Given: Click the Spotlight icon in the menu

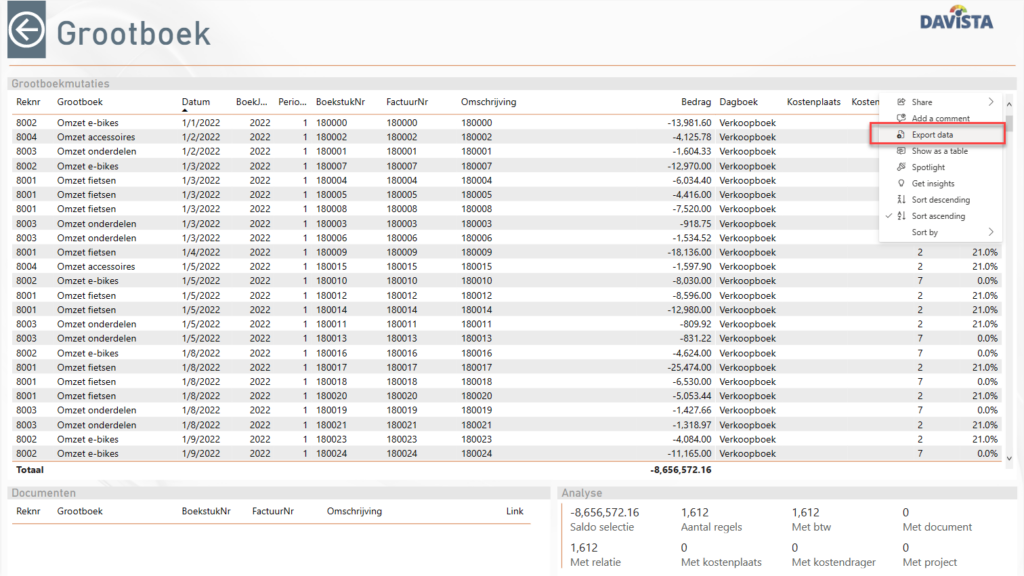Looking at the screenshot, I should (901, 167).
